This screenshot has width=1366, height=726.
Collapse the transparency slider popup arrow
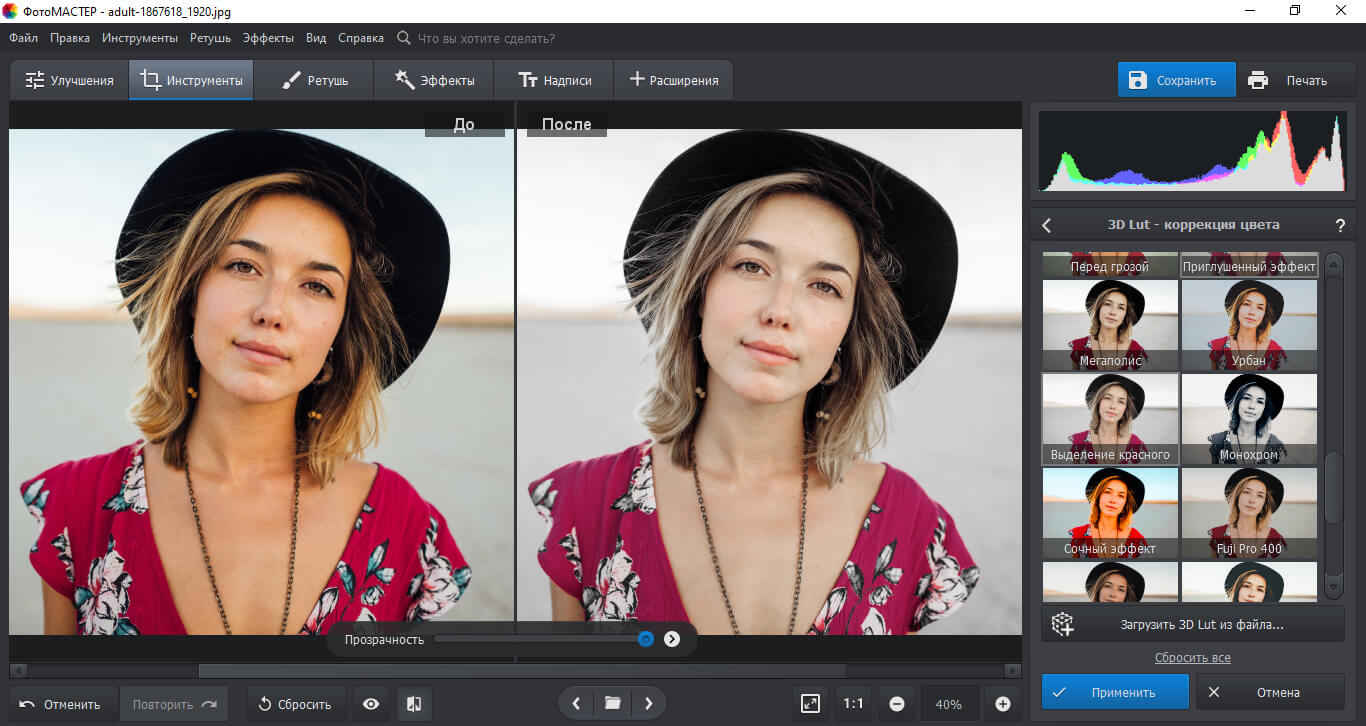tap(672, 639)
